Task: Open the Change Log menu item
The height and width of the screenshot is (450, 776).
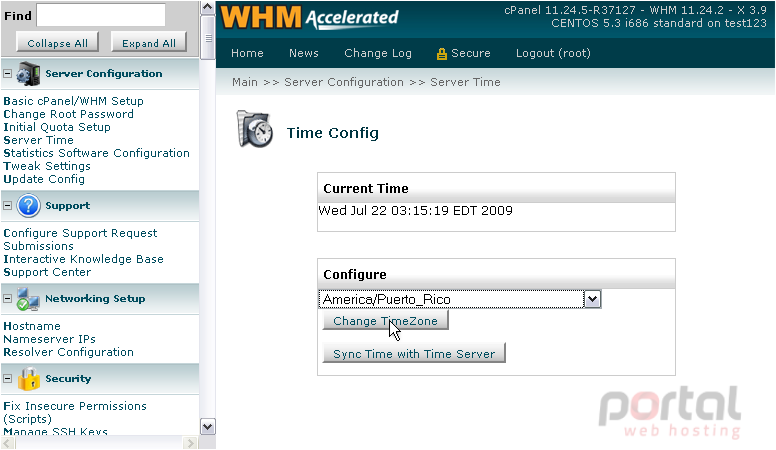Action: (378, 53)
